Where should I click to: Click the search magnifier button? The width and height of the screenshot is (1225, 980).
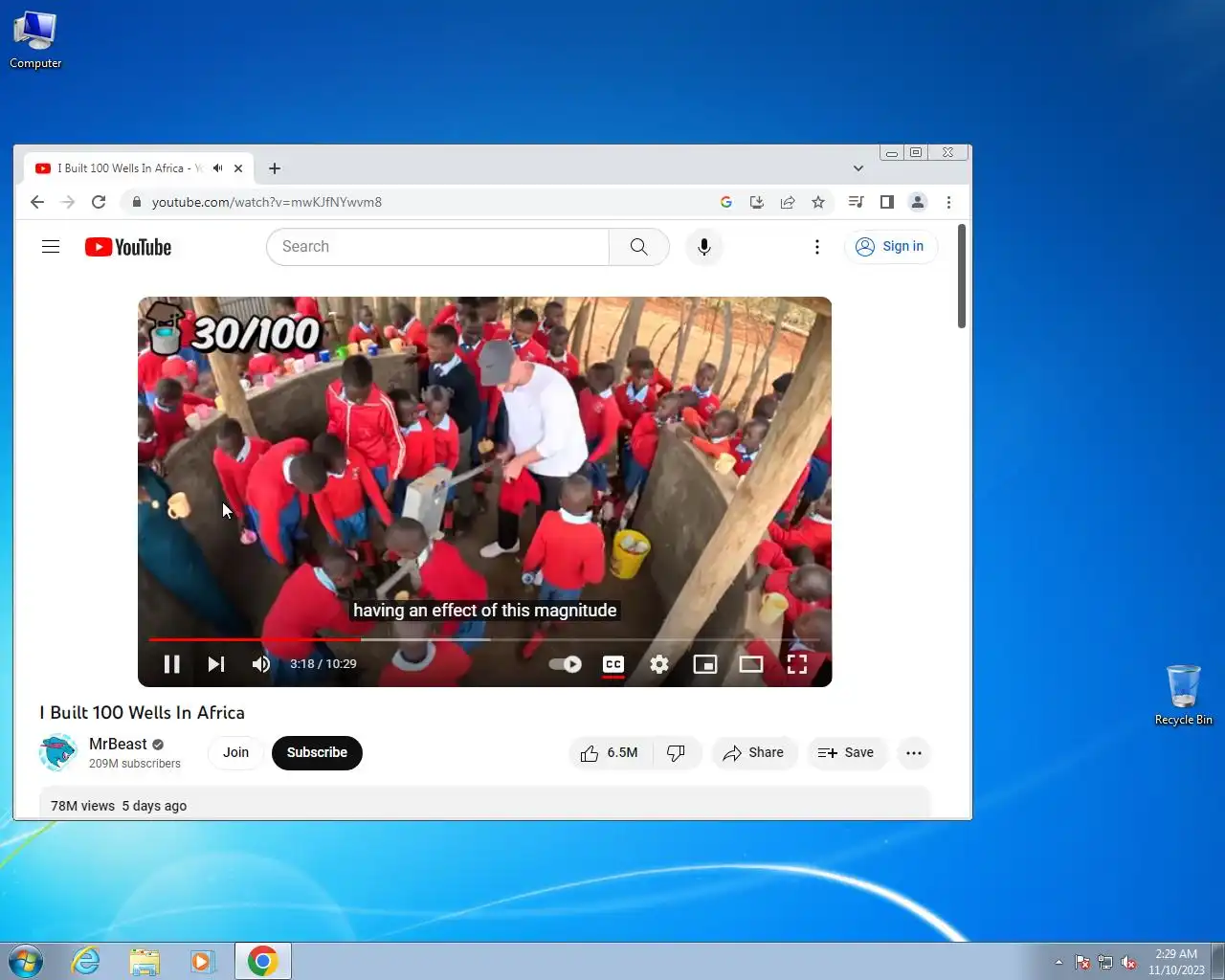(639, 247)
